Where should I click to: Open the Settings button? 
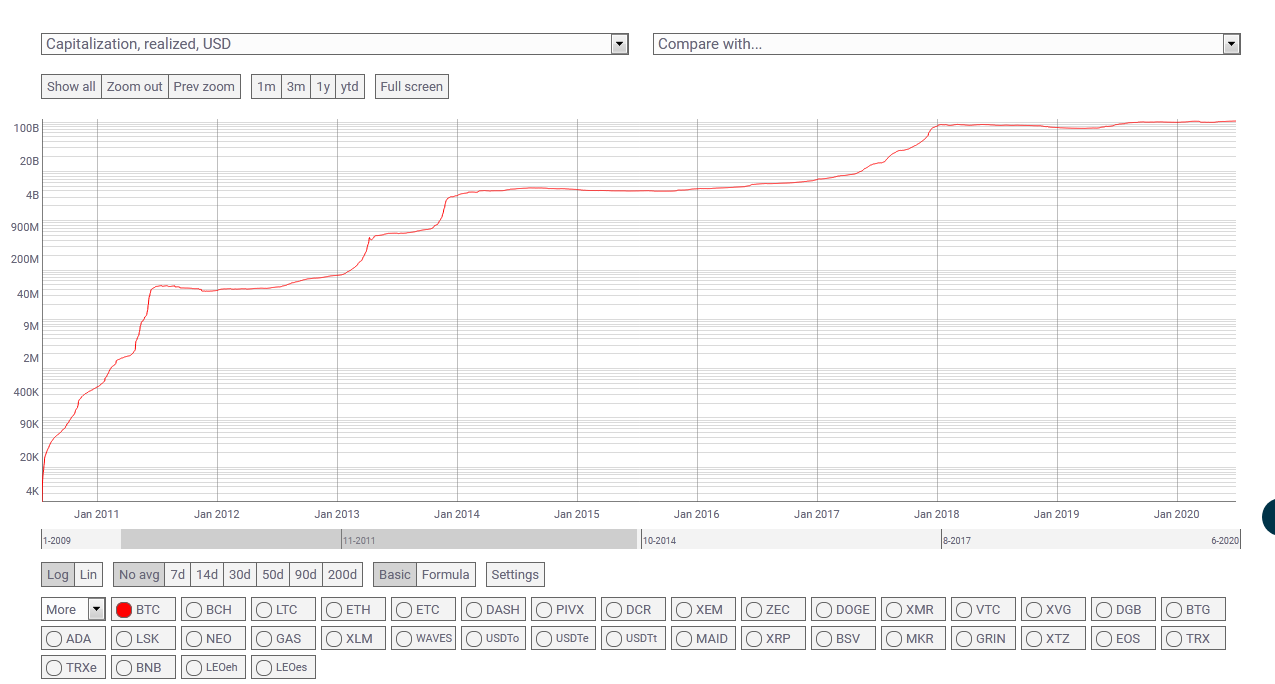(x=515, y=574)
